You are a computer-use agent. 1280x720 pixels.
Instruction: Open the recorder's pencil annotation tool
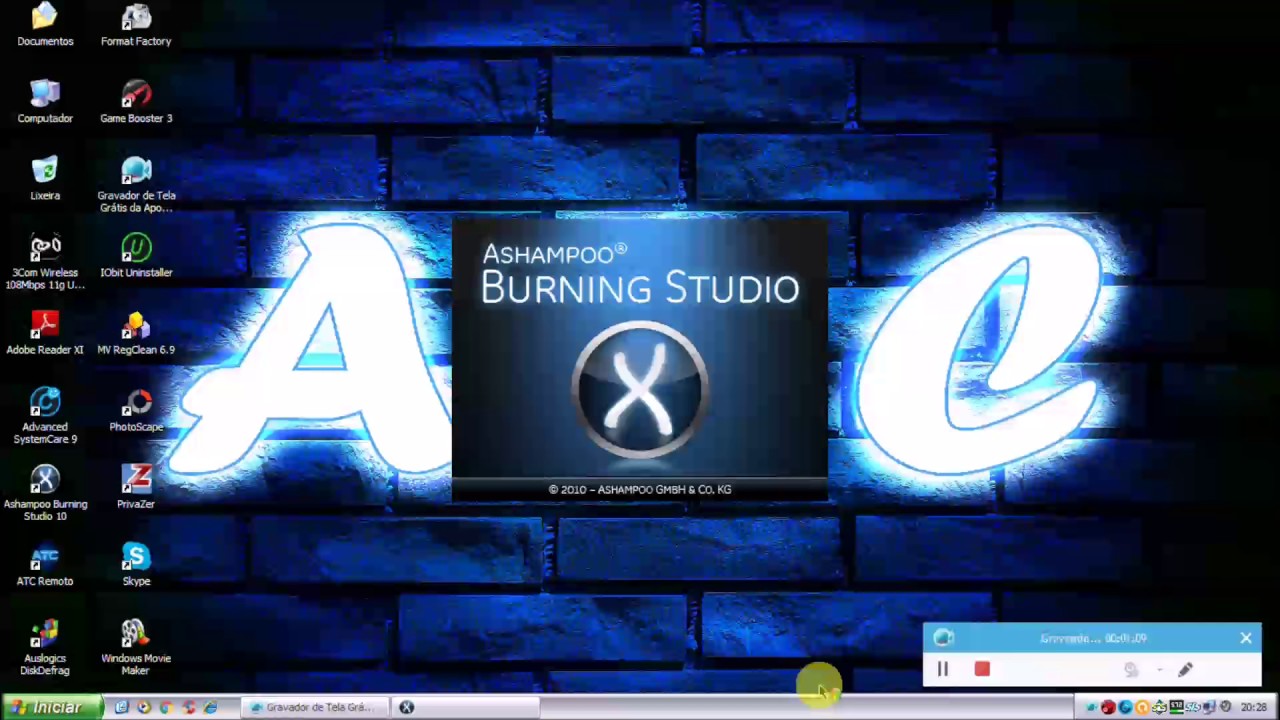(x=1185, y=670)
